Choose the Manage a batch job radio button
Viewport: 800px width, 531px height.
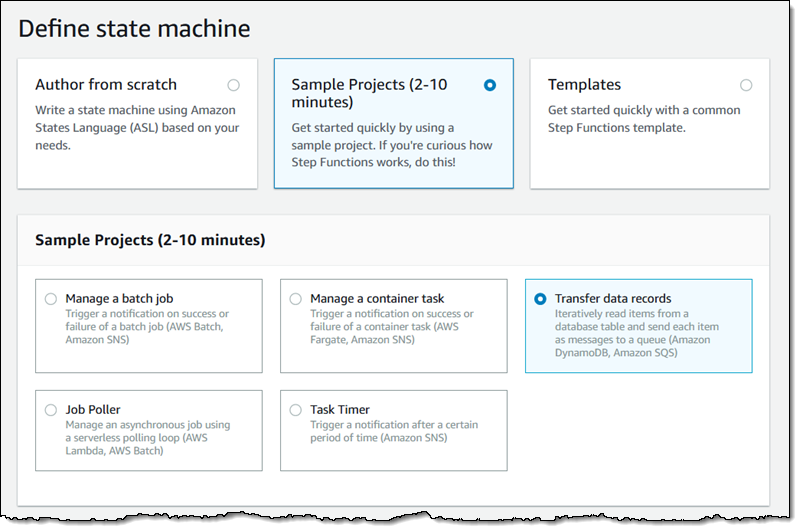pyautogui.click(x=51, y=299)
